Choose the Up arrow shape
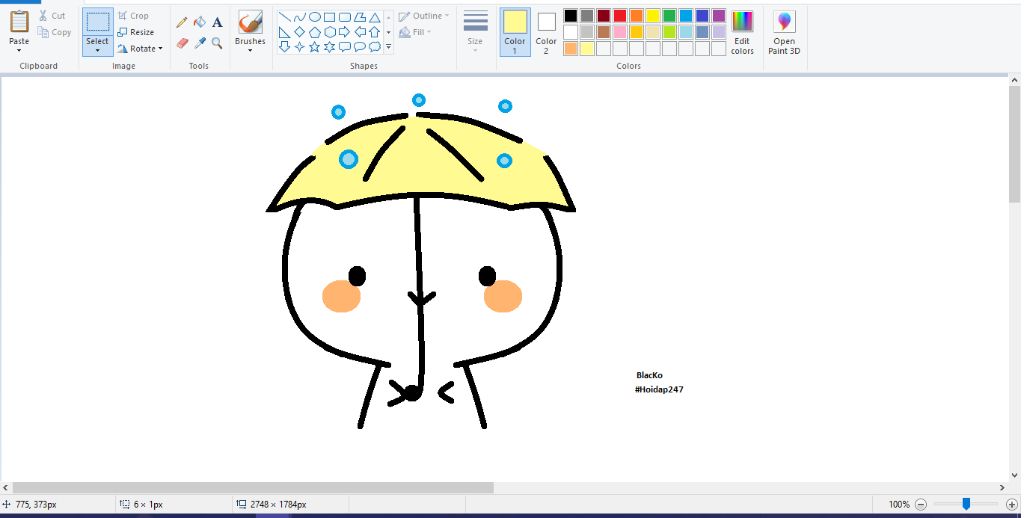 [x=375, y=32]
